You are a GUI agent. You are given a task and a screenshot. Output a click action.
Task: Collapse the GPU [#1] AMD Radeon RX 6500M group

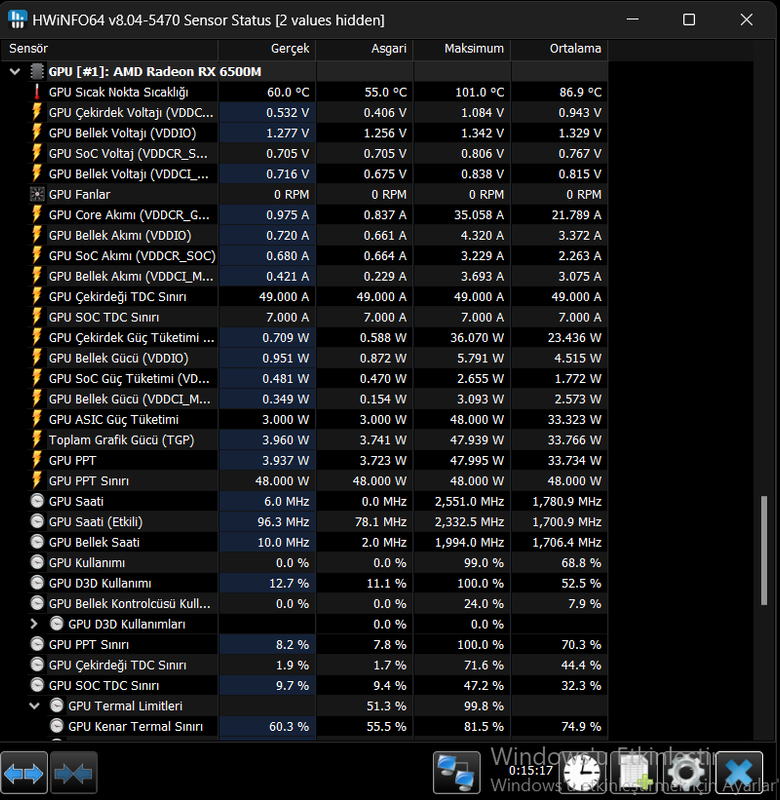(15, 71)
